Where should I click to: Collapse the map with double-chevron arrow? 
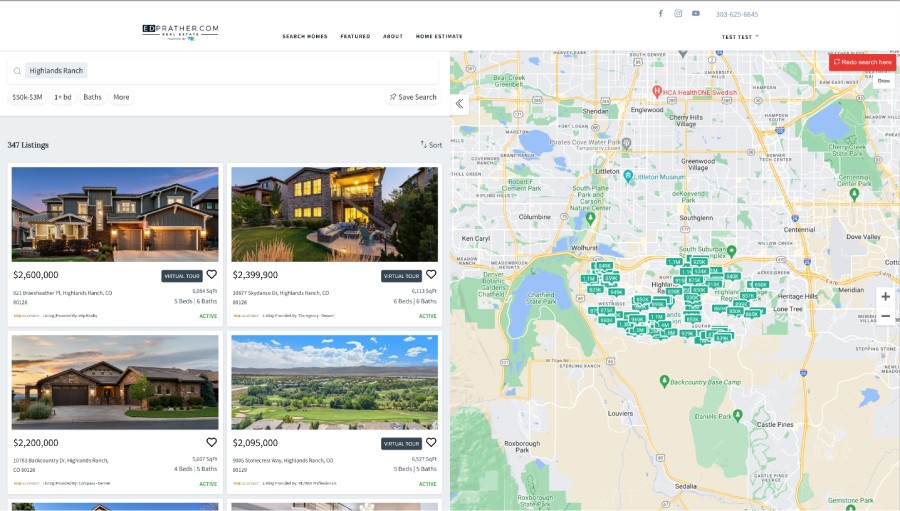[x=459, y=103]
